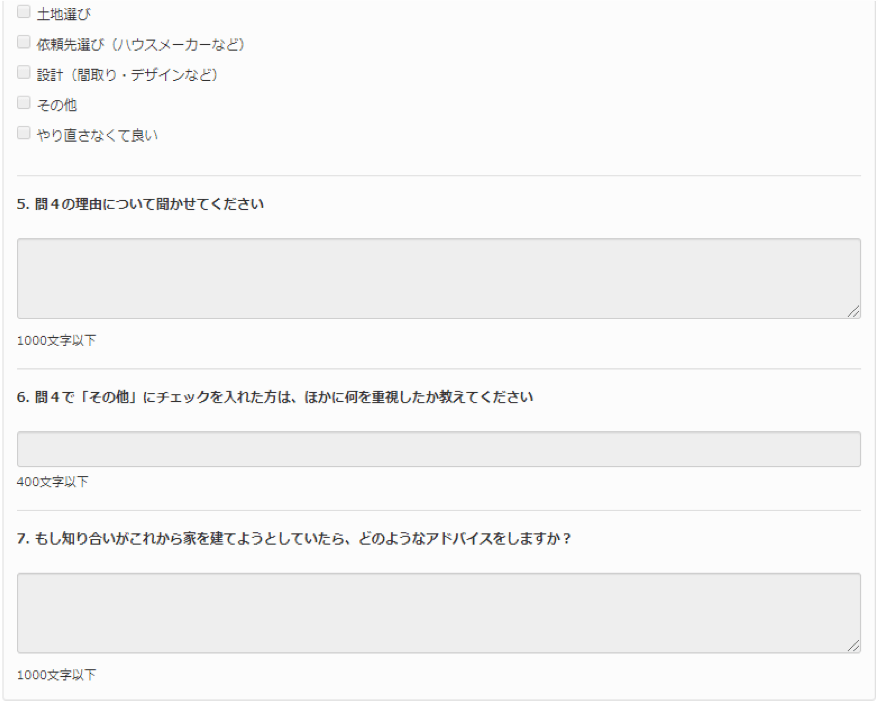
Task: Click the resize grip of question 5 text area
Action: (856, 310)
